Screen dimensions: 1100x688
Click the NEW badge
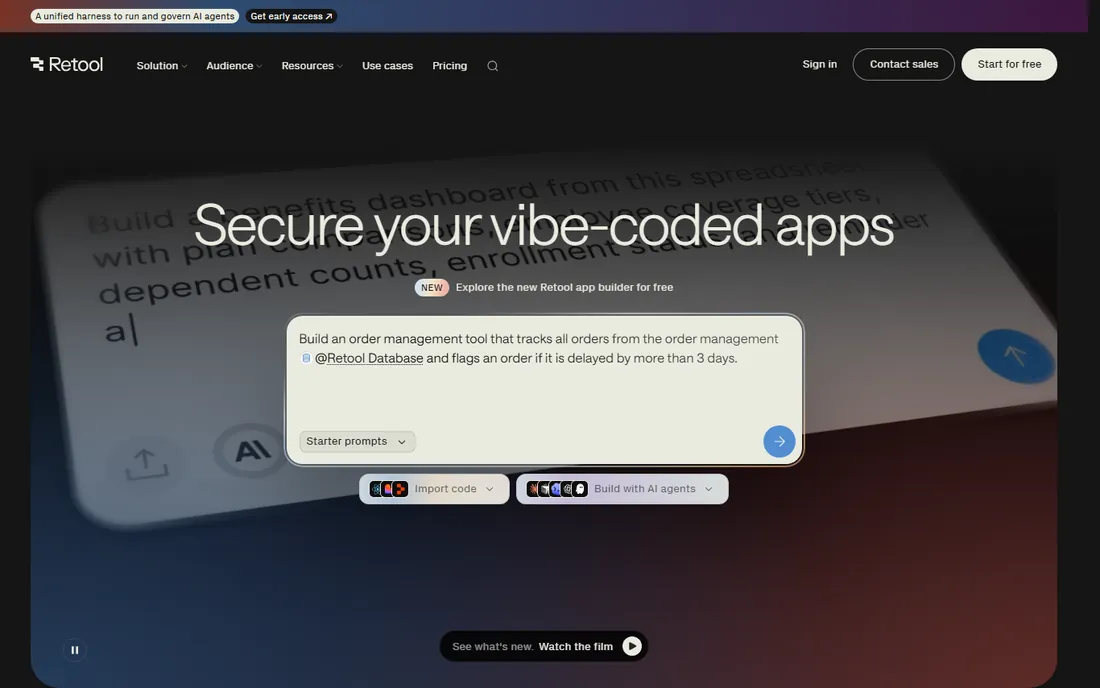point(431,288)
